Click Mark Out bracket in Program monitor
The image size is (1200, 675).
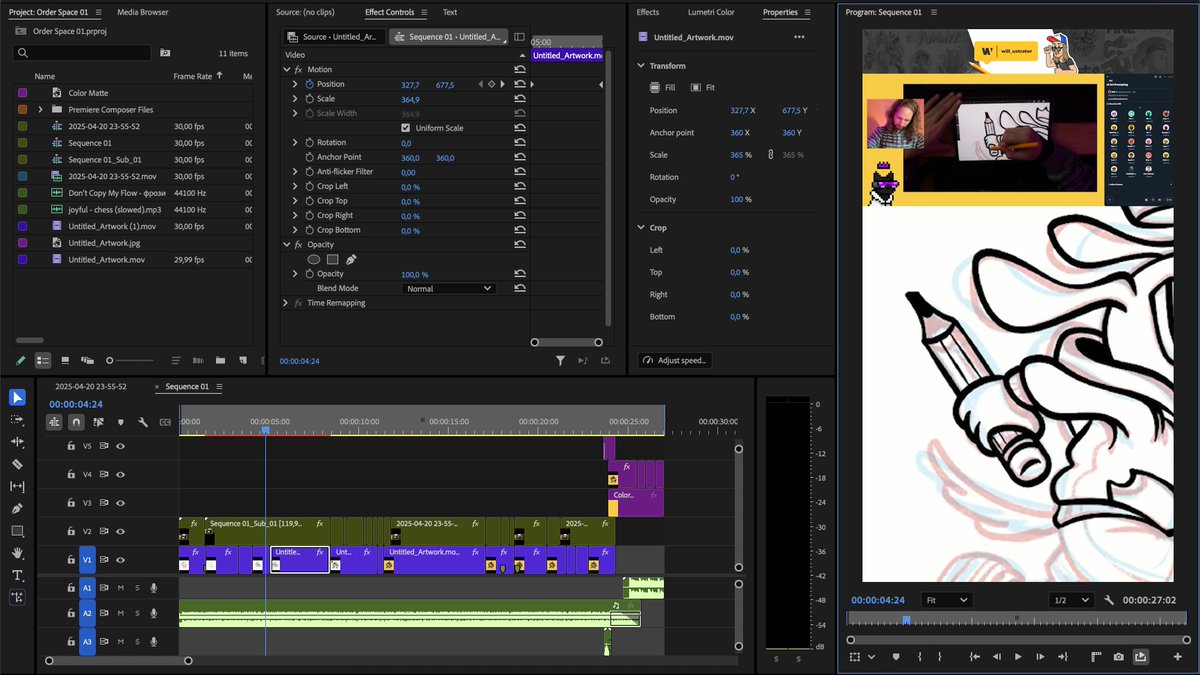pyautogui.click(x=940, y=657)
